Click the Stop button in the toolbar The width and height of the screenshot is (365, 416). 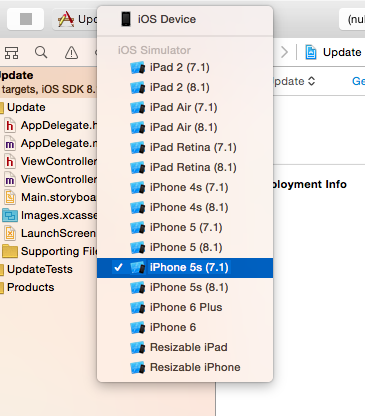tap(26, 19)
